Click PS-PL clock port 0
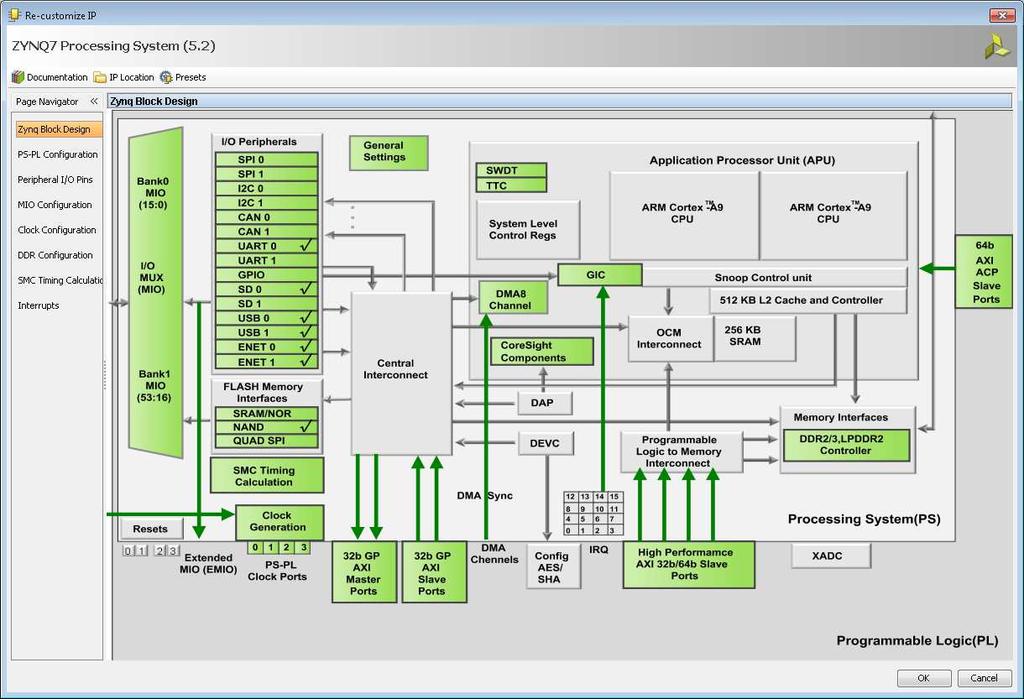 (255, 547)
